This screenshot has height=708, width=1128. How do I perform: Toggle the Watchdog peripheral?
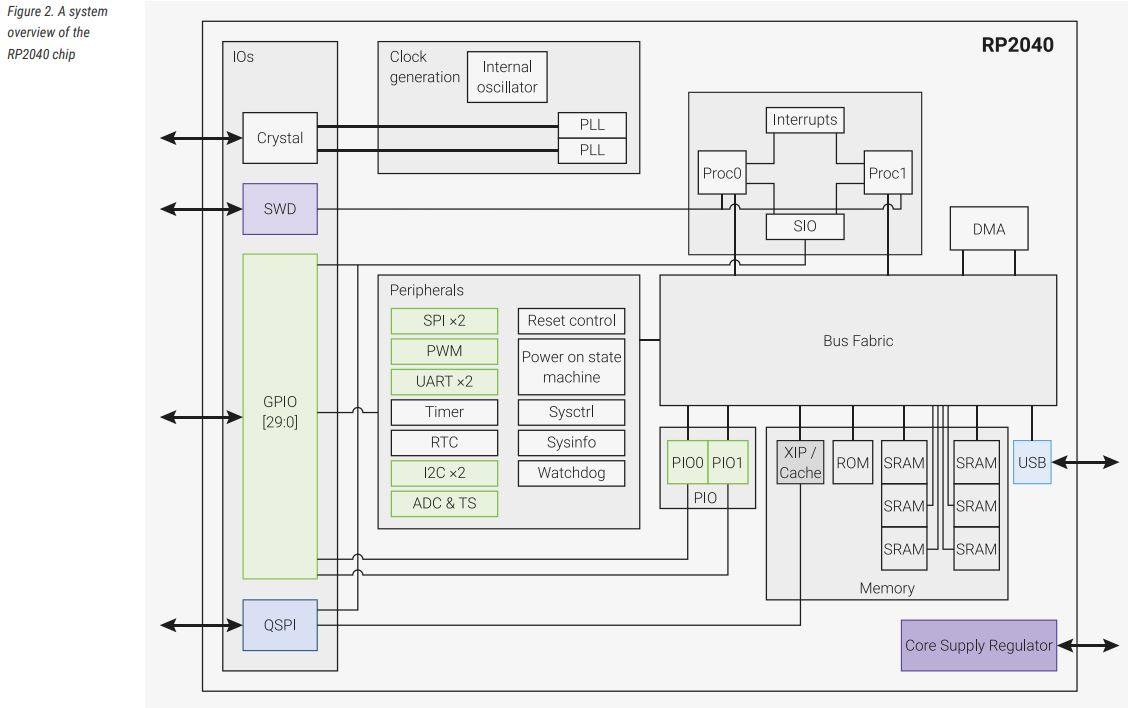(571, 473)
